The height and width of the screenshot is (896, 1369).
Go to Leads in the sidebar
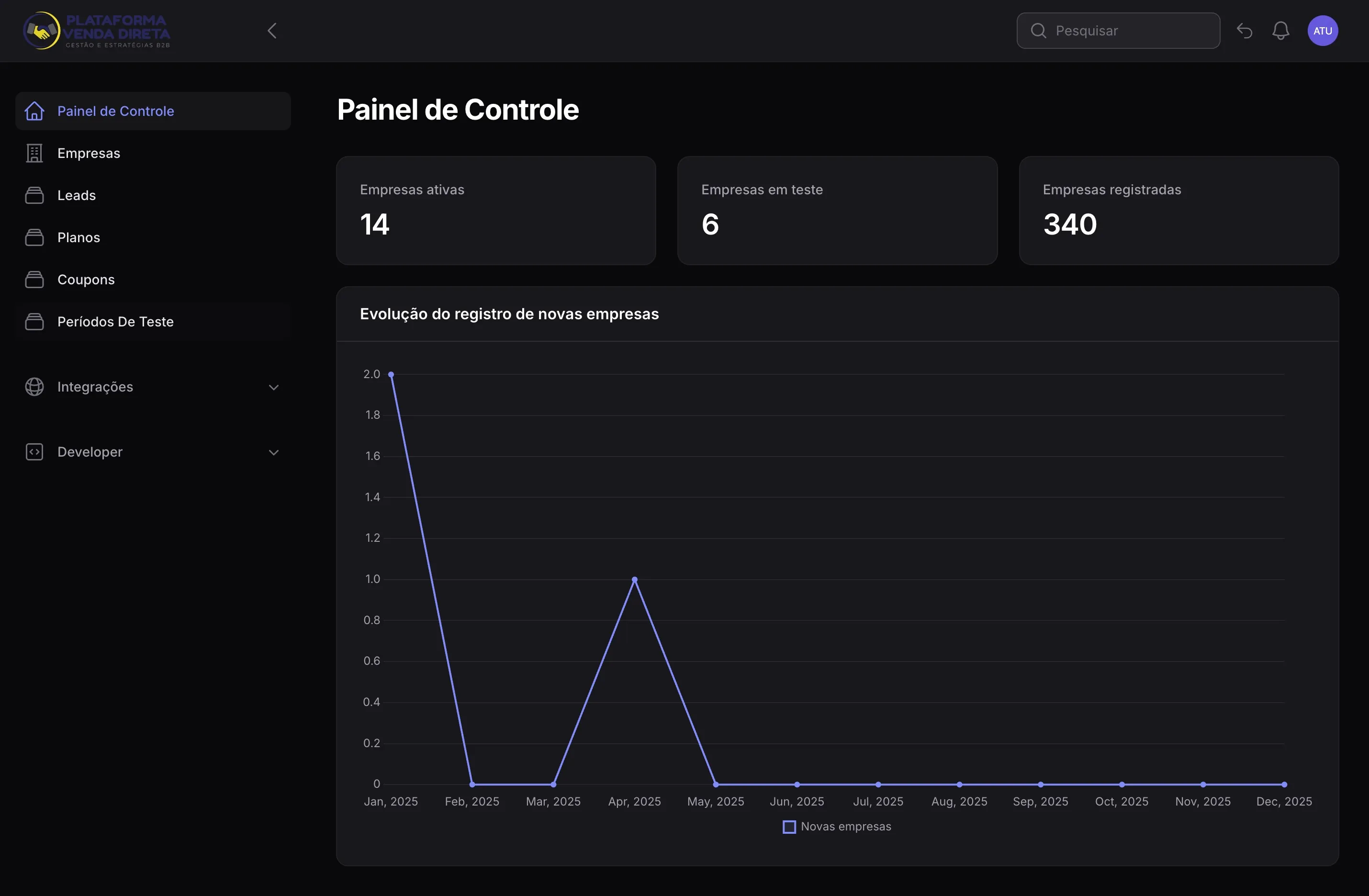pos(153,196)
